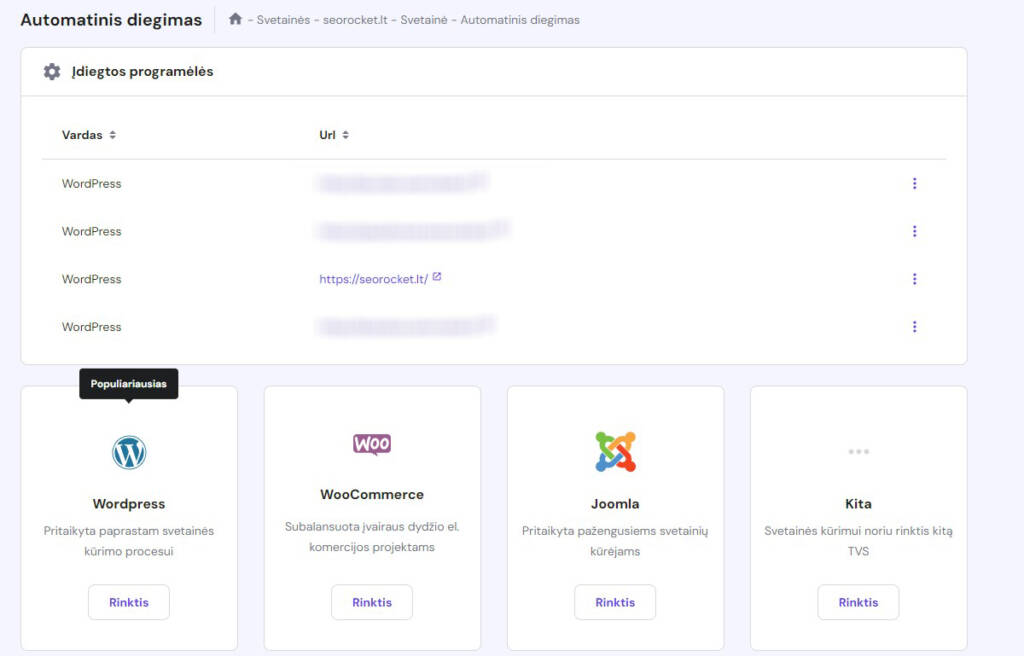Click the blurred URL in first row
The height and width of the screenshot is (656, 1024).
coord(403,183)
